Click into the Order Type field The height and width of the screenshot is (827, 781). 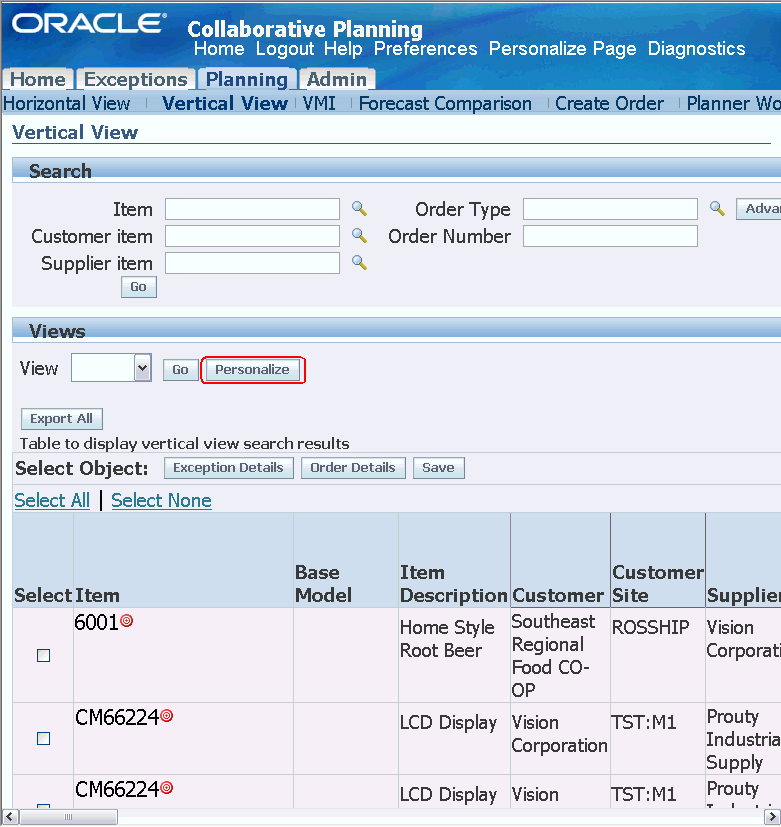click(x=610, y=209)
